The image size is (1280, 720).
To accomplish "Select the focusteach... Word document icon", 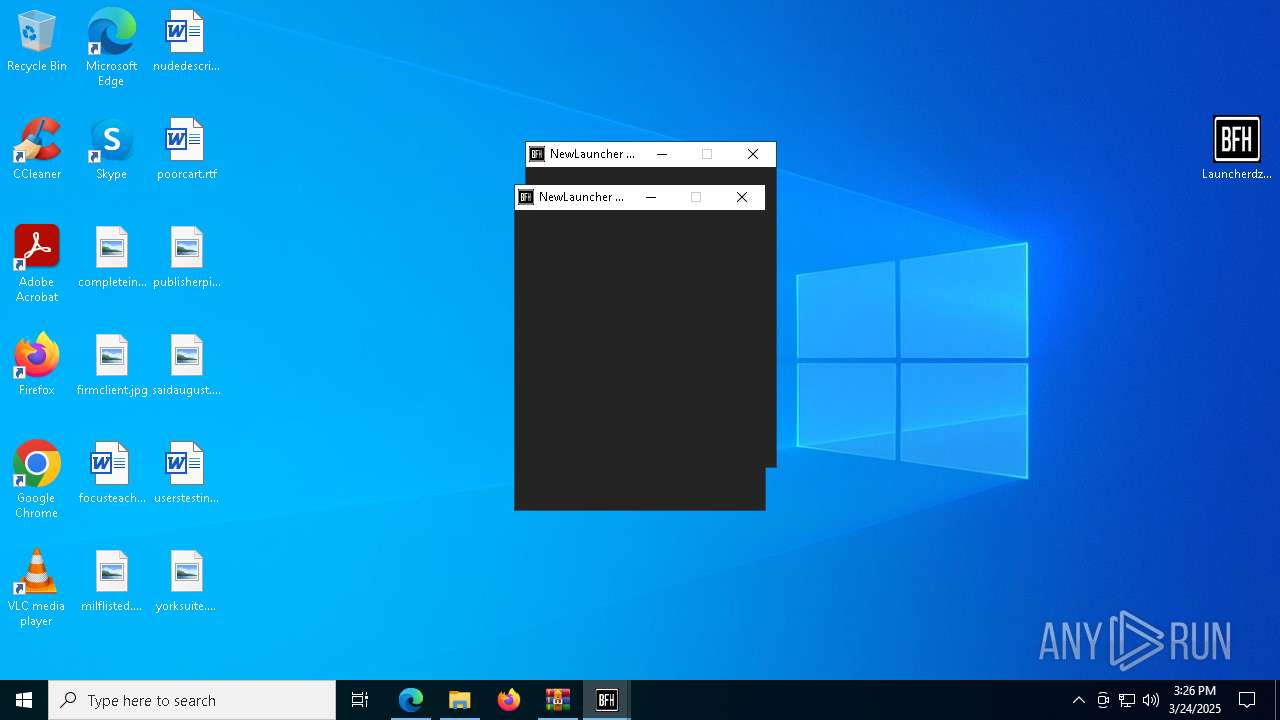I will pos(112,474).
